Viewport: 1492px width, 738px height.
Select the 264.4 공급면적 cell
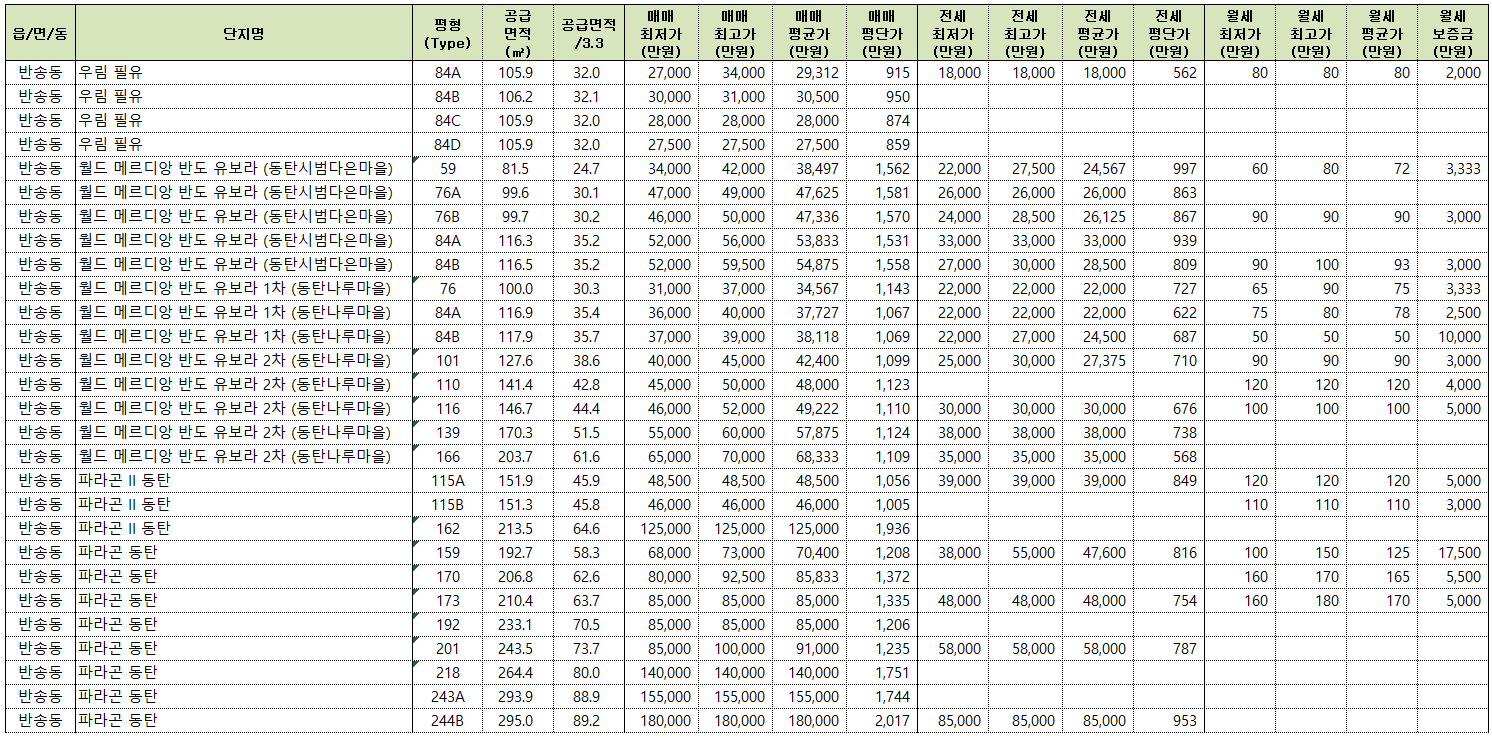[x=518, y=673]
